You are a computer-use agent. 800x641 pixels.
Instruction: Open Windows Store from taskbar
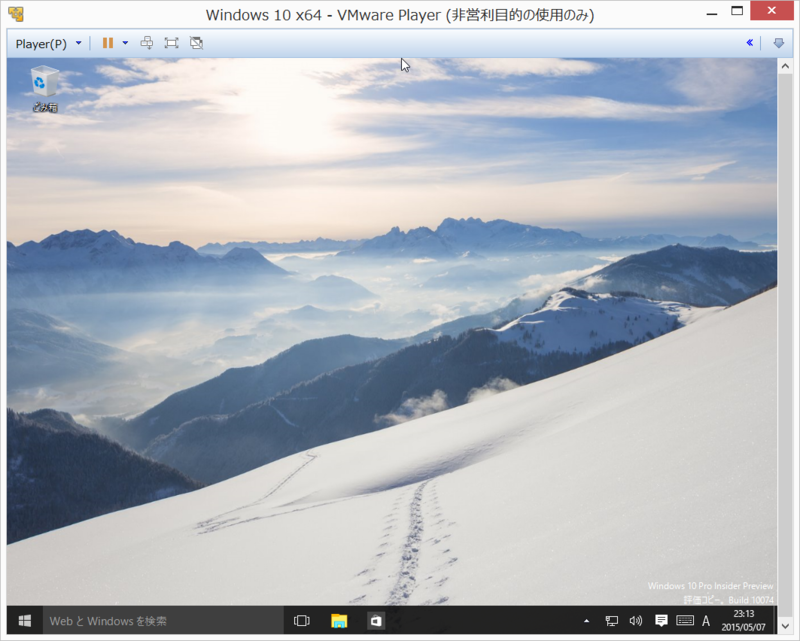pyautogui.click(x=376, y=621)
